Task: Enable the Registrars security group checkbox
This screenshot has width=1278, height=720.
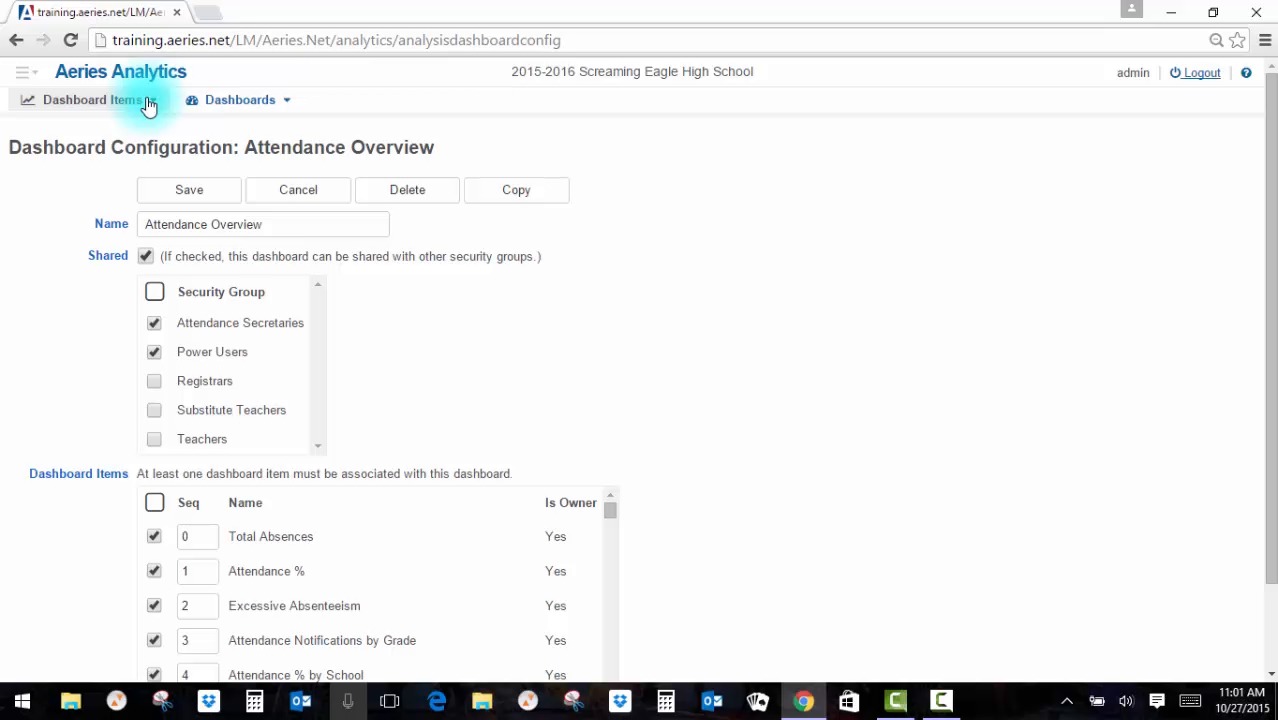Action: pyautogui.click(x=154, y=381)
